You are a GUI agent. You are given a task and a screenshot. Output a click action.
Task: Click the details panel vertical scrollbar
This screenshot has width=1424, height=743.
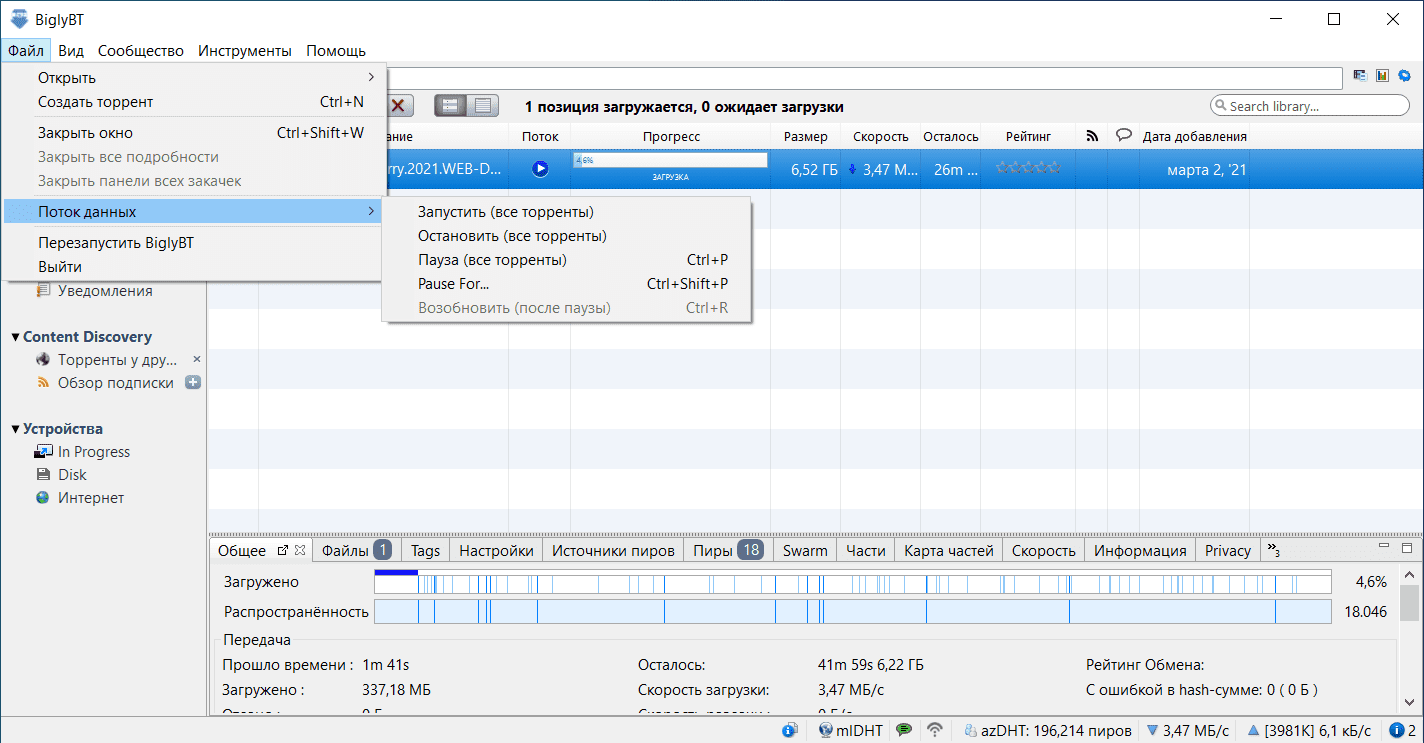1408,604
